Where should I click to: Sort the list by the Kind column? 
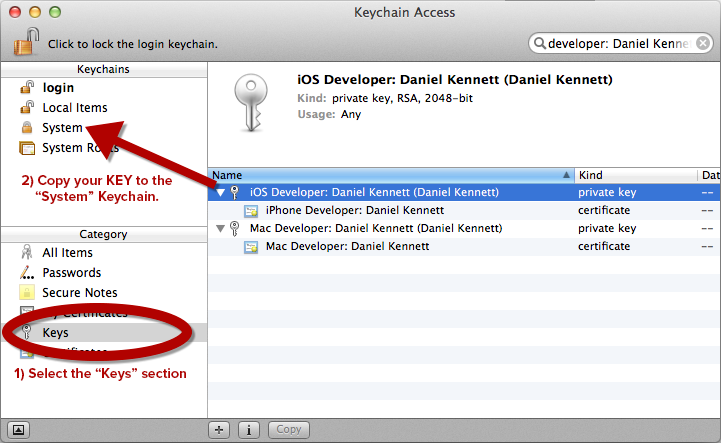635,175
